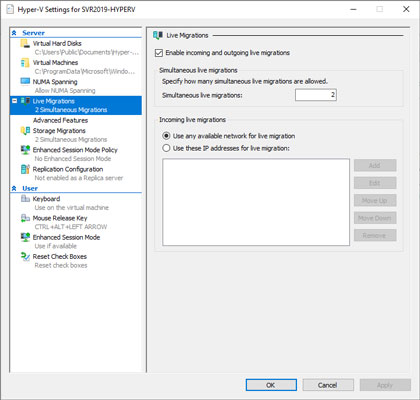Click the Reset Check Boxes icon
The image size is (420, 400).
(25, 257)
